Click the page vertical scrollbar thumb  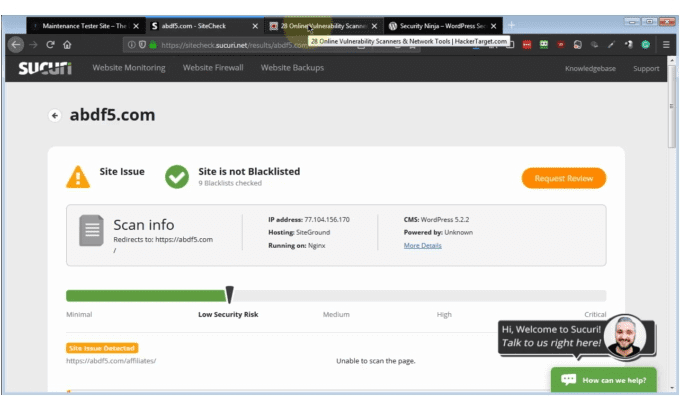[672, 106]
